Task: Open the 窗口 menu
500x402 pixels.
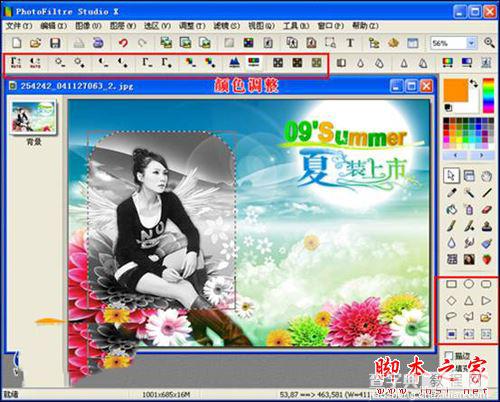Action: (x=331, y=26)
